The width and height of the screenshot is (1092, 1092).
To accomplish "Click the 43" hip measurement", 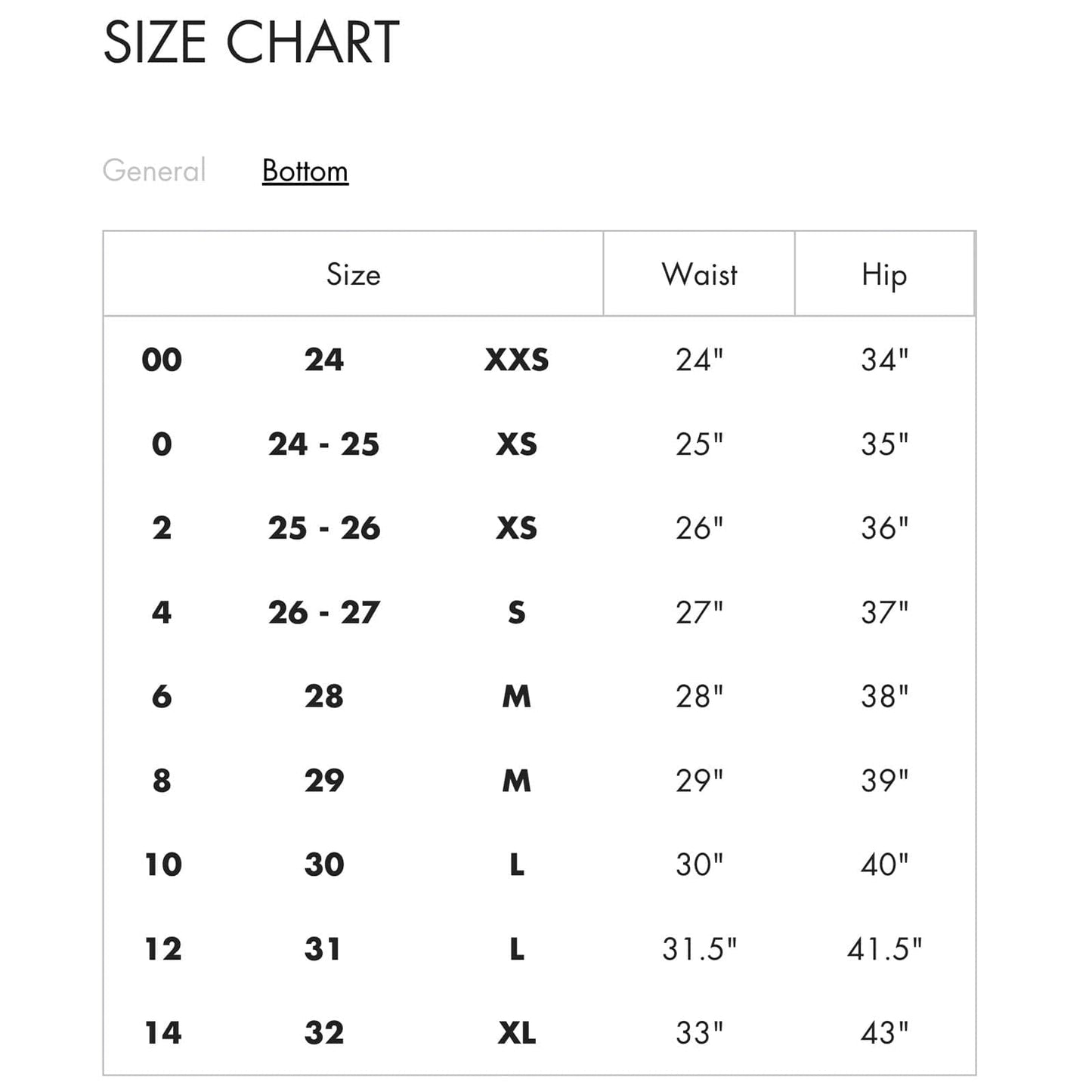I will (x=884, y=1032).
